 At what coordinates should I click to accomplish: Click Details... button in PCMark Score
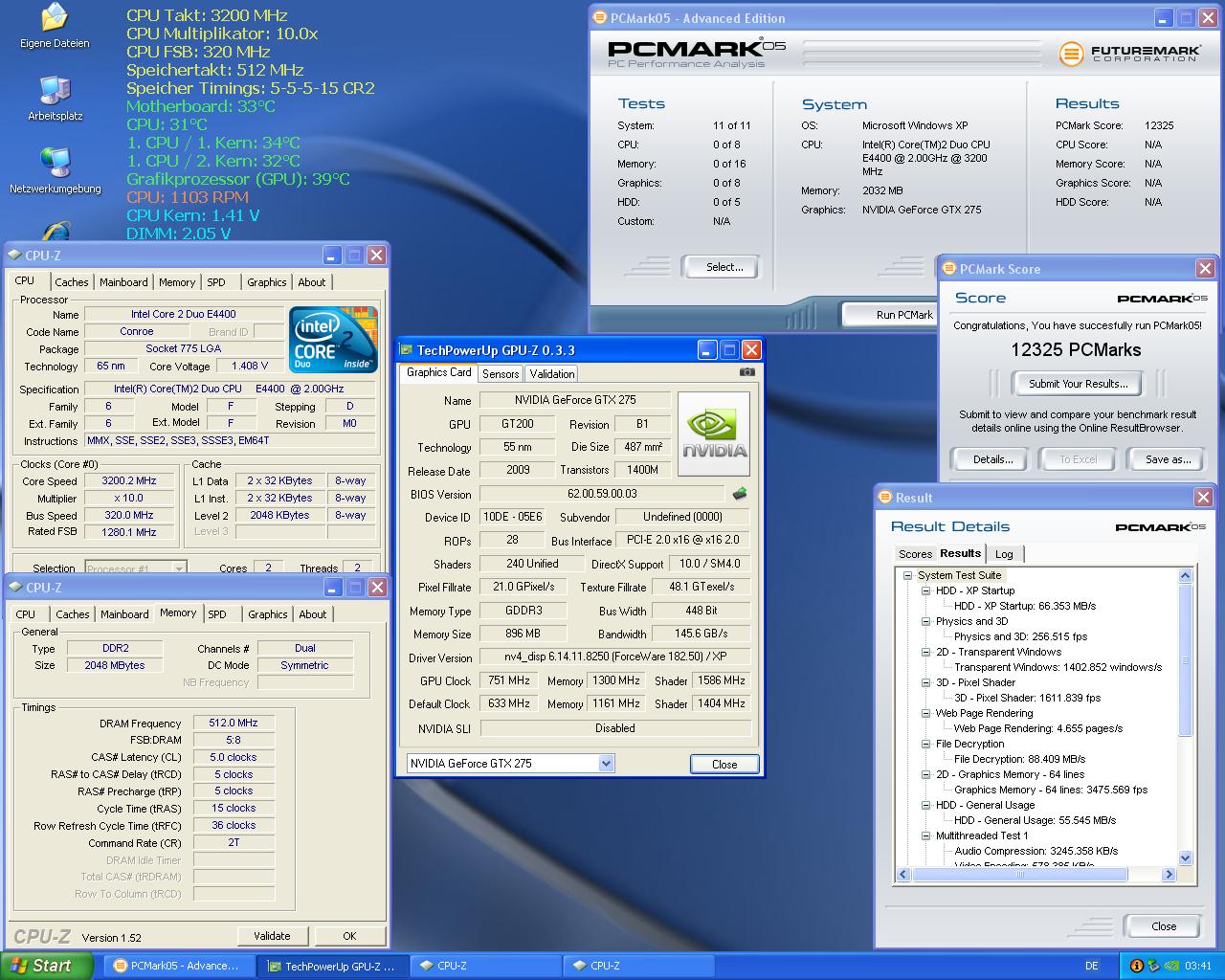click(x=993, y=459)
